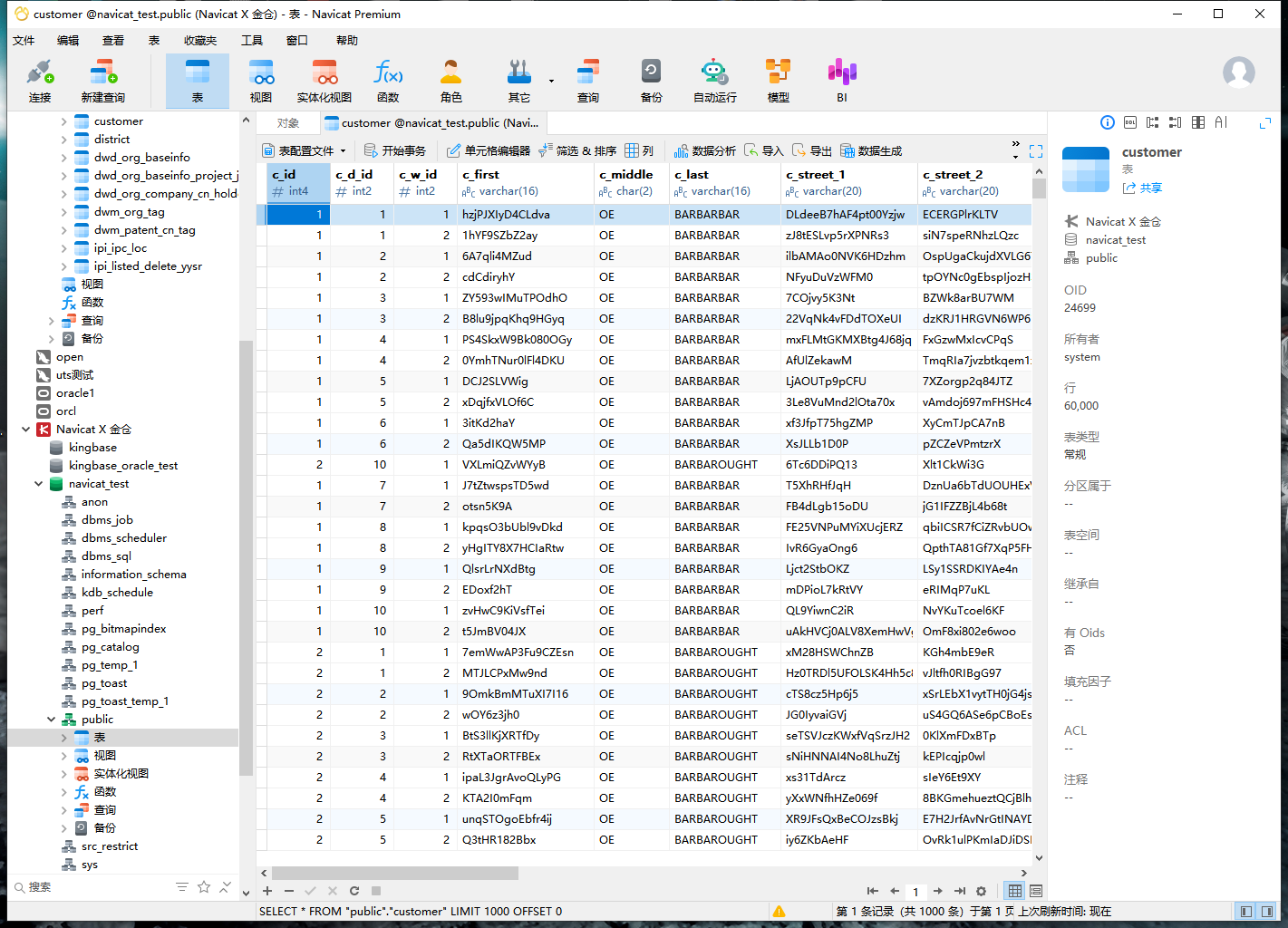Jump to the last page arrow
This screenshot has width=1288, height=928.
(x=960, y=891)
